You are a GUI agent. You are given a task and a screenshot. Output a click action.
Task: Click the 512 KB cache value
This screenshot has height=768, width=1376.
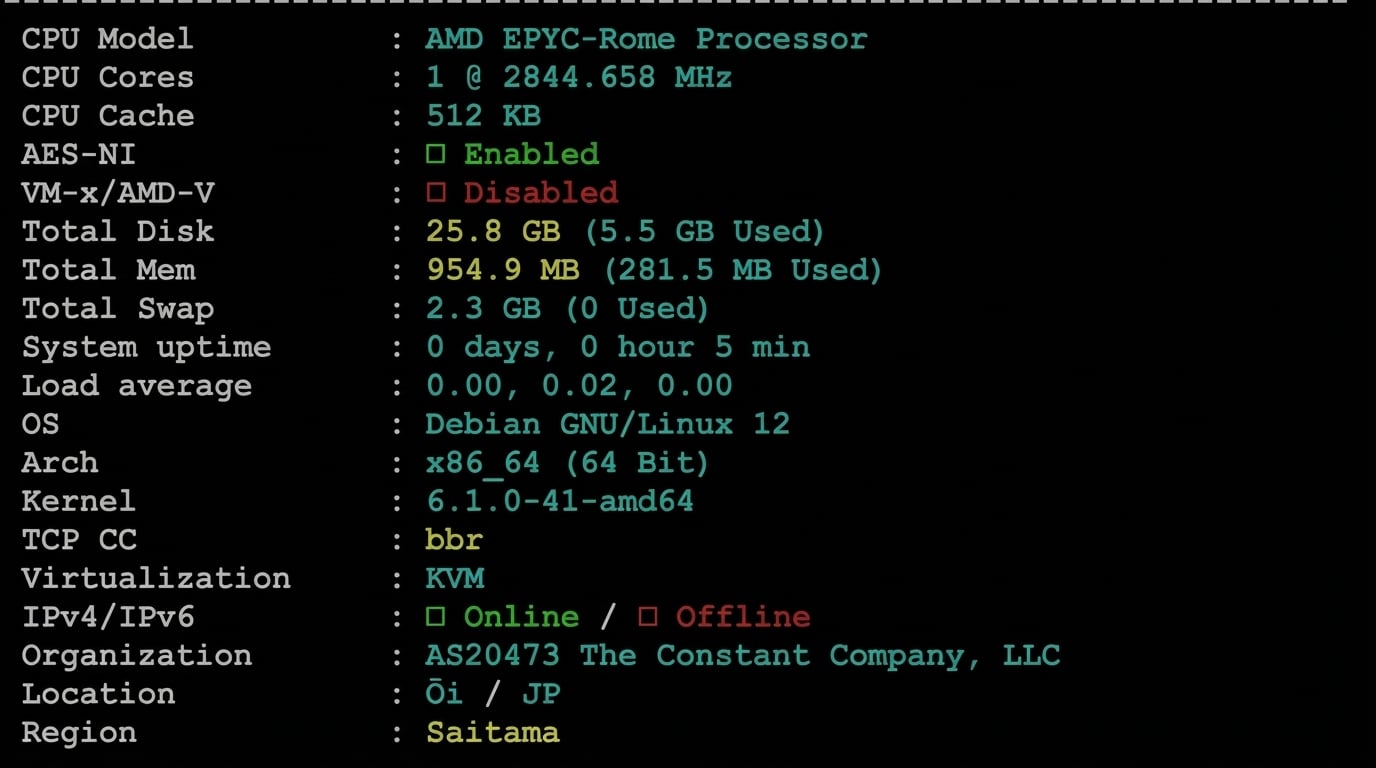[483, 116]
